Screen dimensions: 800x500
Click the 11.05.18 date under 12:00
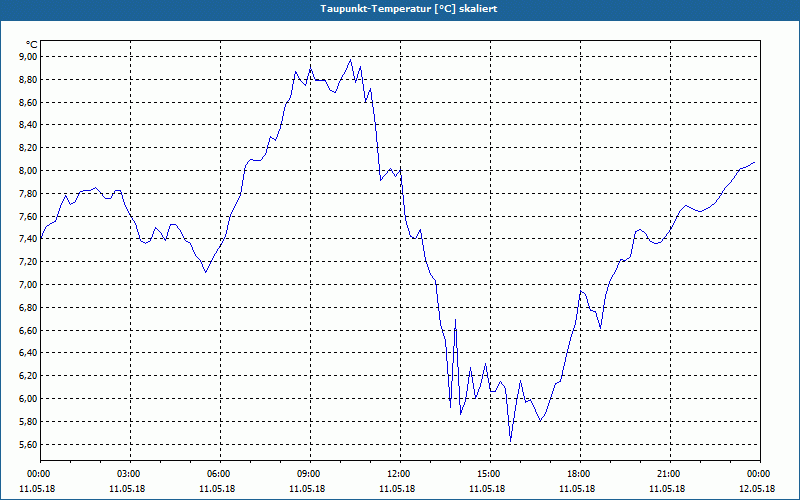click(397, 489)
